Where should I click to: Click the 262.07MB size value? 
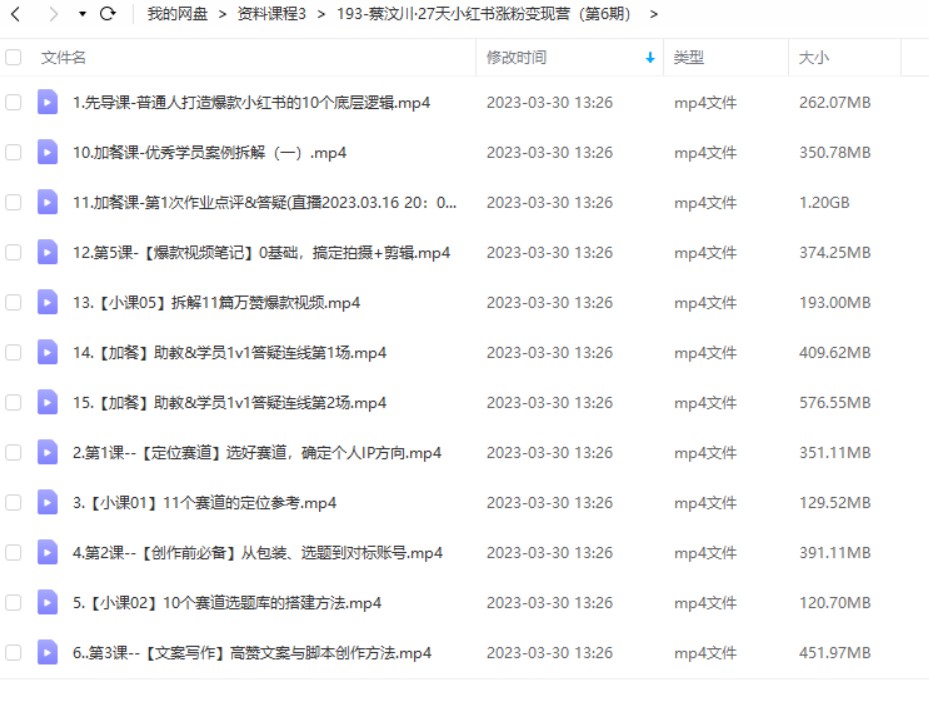[835, 102]
